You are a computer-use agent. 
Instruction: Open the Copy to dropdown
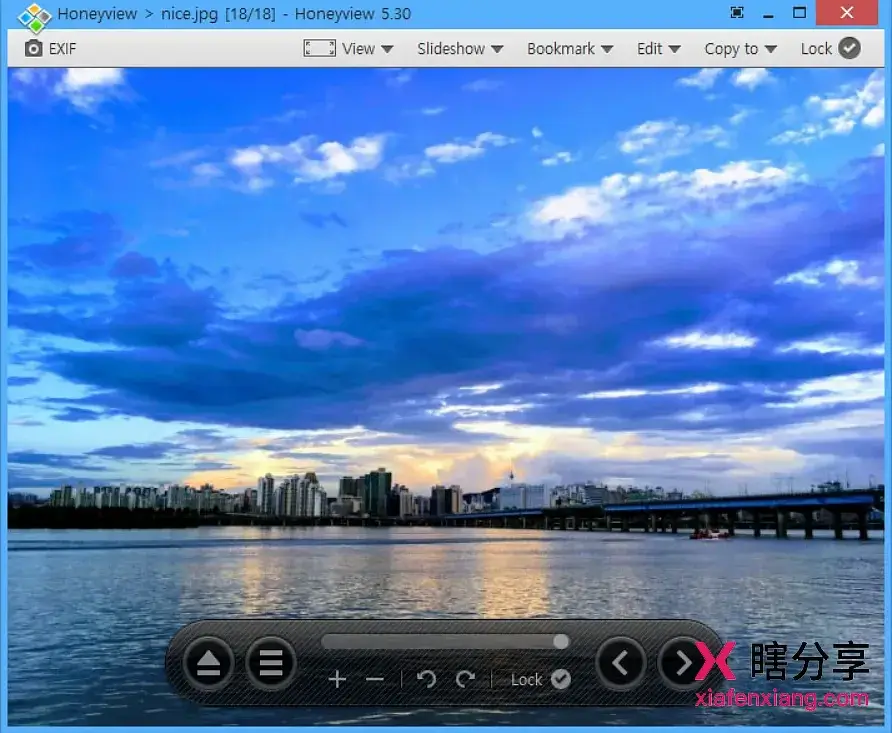[740, 48]
